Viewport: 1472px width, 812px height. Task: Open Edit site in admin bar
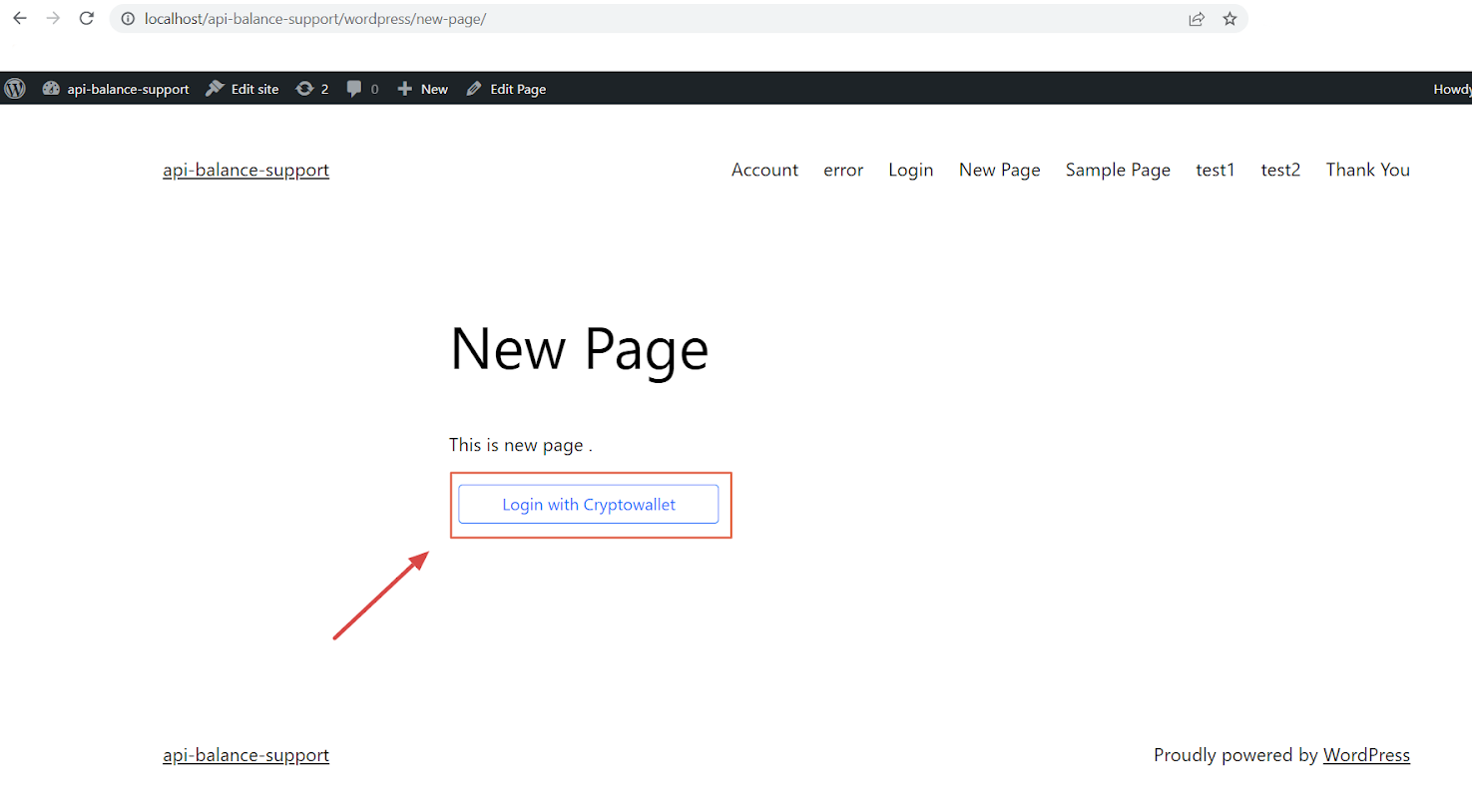[243, 89]
